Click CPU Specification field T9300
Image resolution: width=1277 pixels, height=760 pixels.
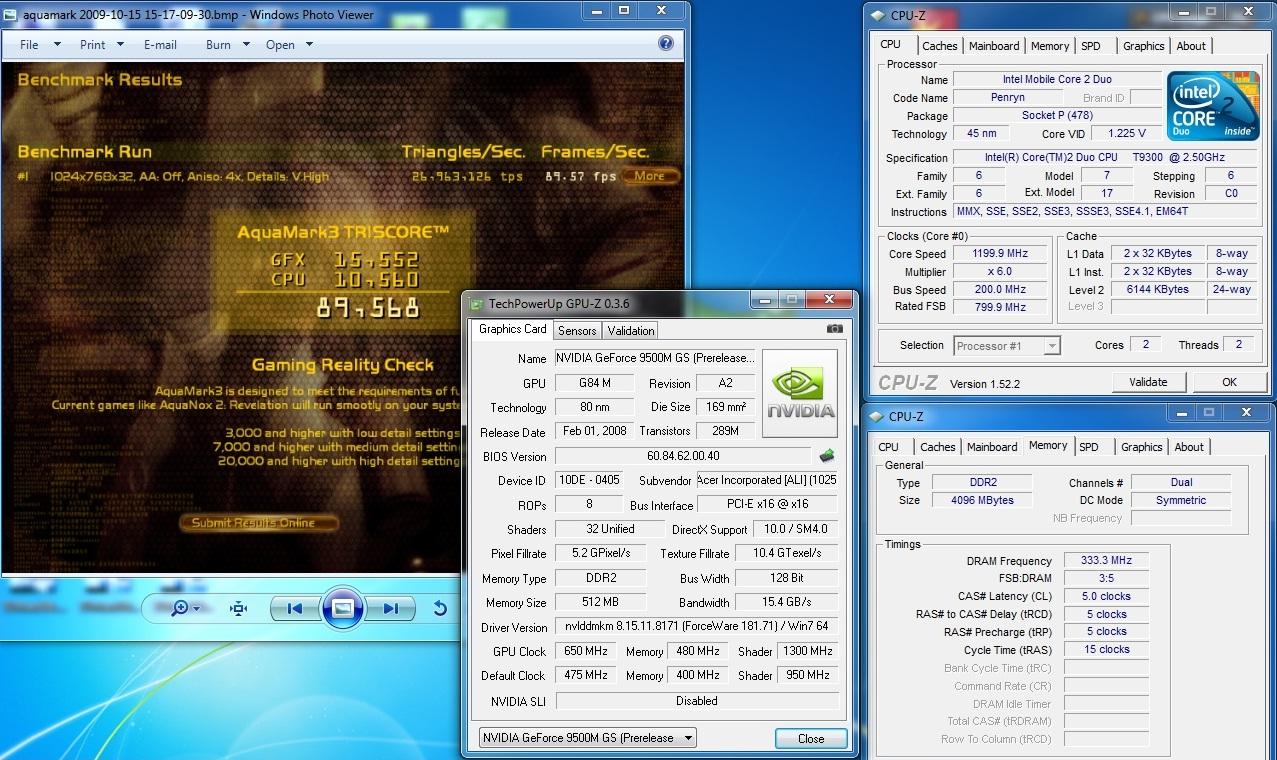pyautogui.click(x=1104, y=158)
